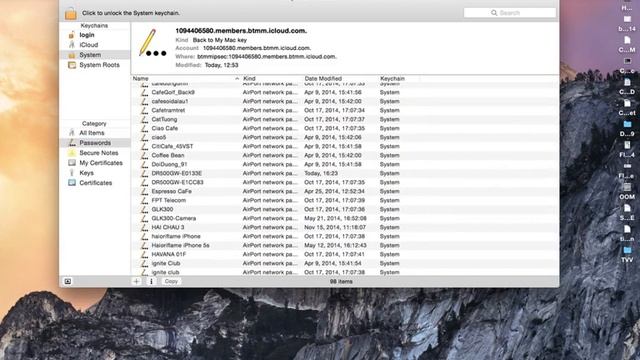Click the plus button to add item

136,281
